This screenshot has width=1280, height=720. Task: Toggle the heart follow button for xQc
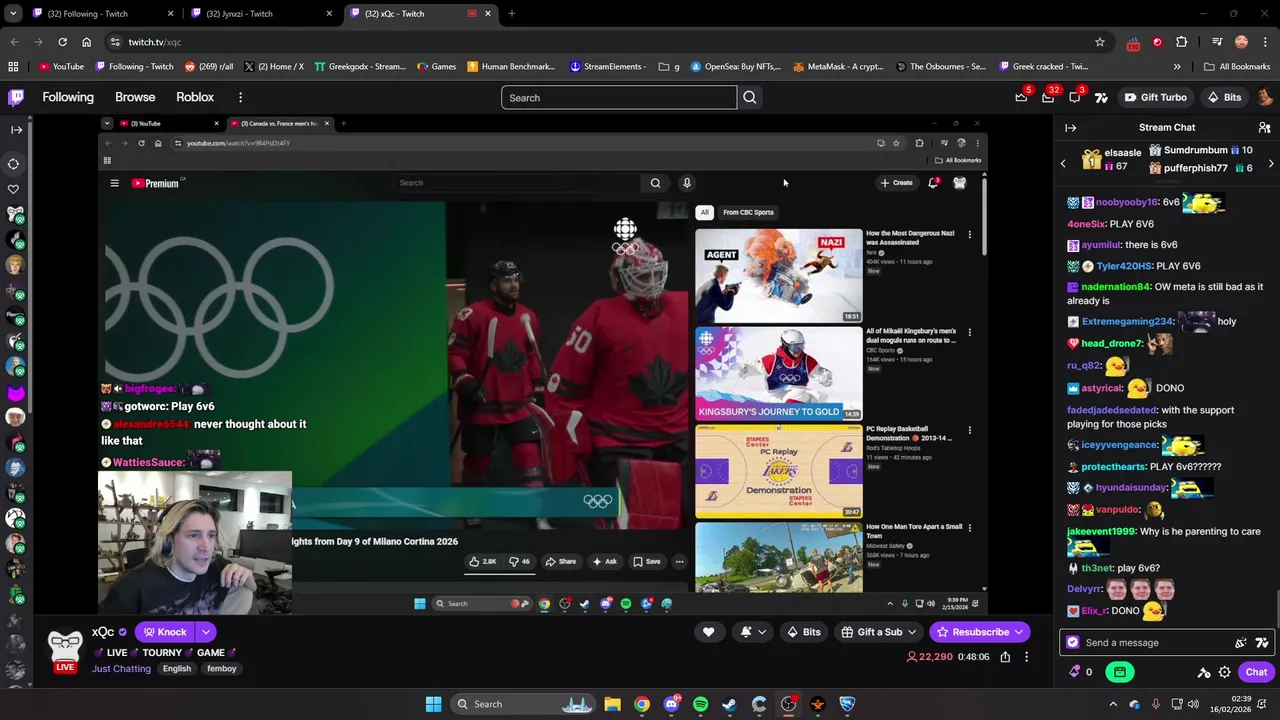708,632
